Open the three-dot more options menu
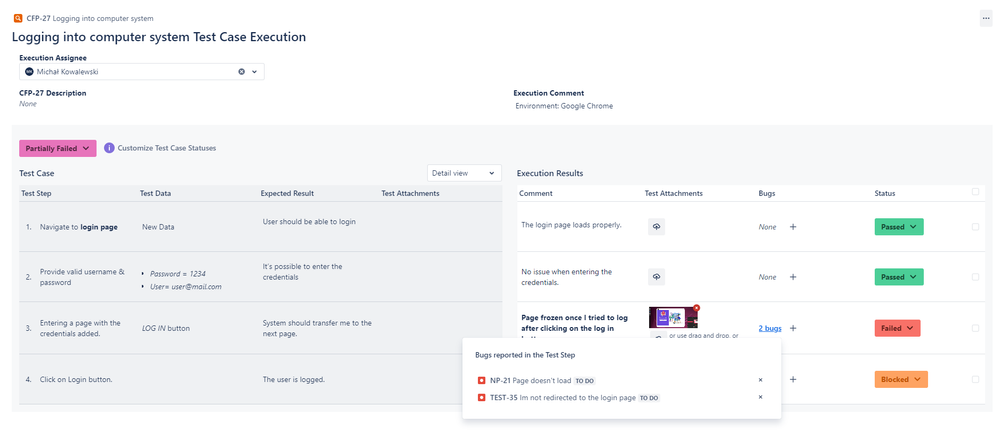This screenshot has width=999, height=436. [x=986, y=18]
